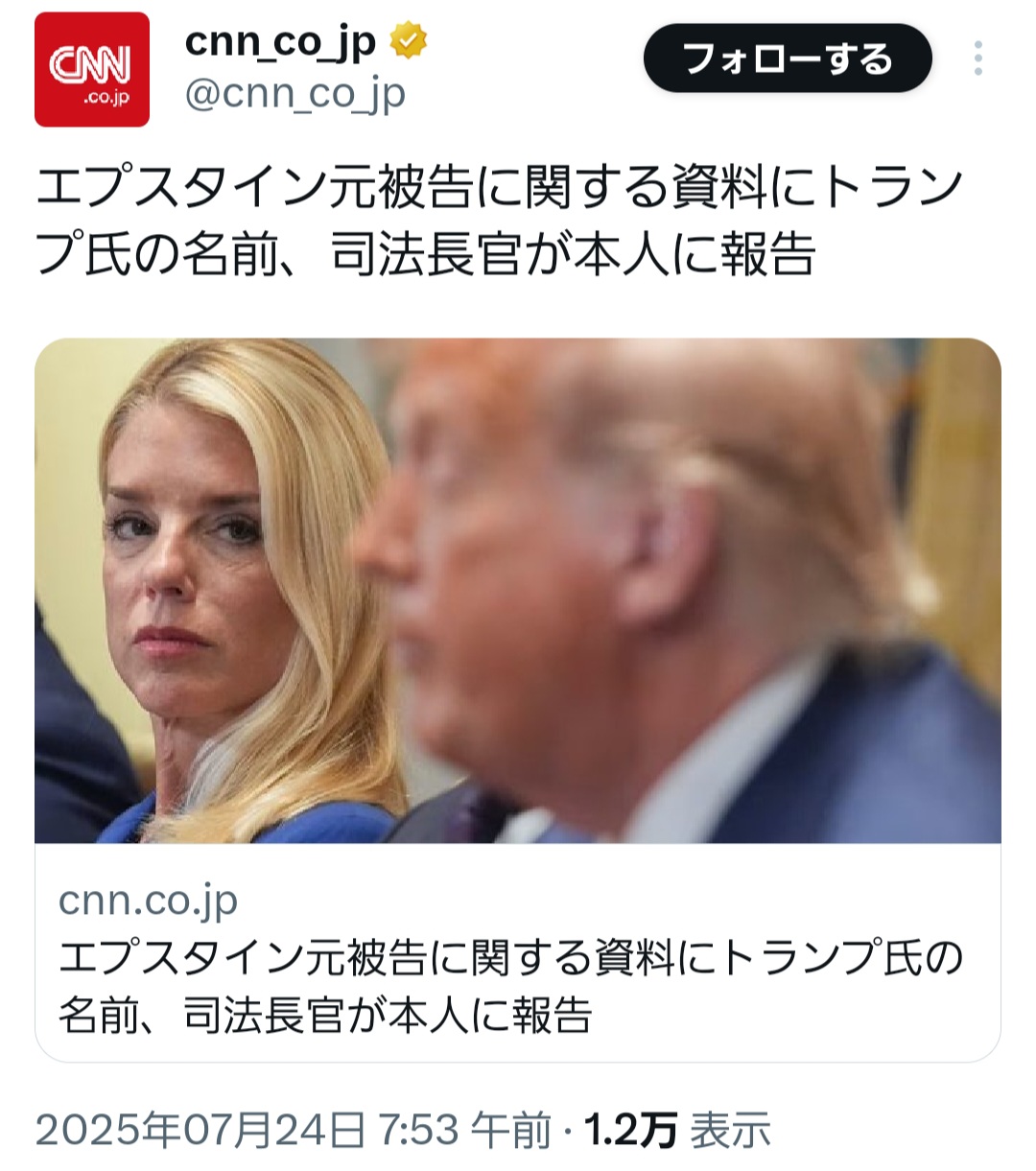Click the @cnn_co_jp handle

(x=294, y=94)
